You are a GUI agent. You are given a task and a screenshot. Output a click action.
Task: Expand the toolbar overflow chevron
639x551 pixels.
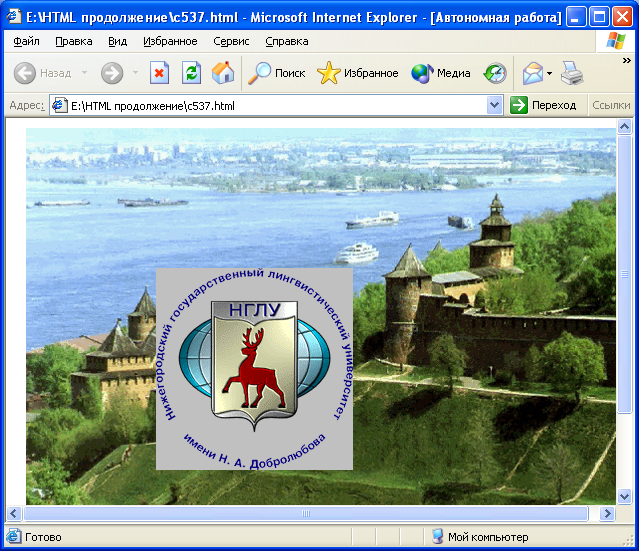point(626,61)
